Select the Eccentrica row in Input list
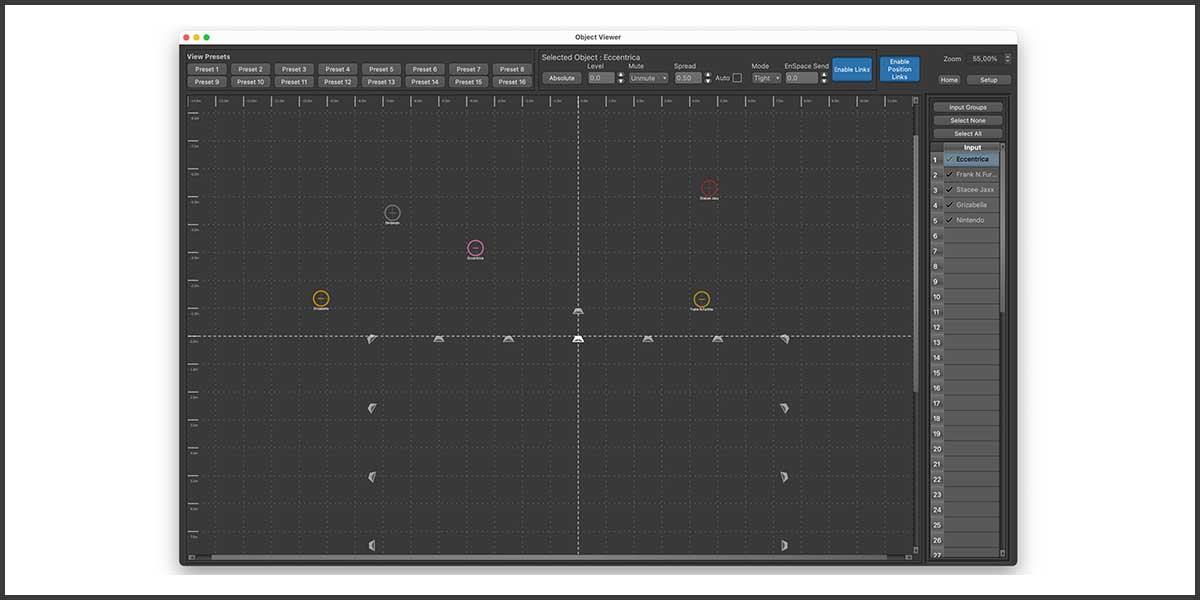The image size is (1200, 600). coord(971,159)
